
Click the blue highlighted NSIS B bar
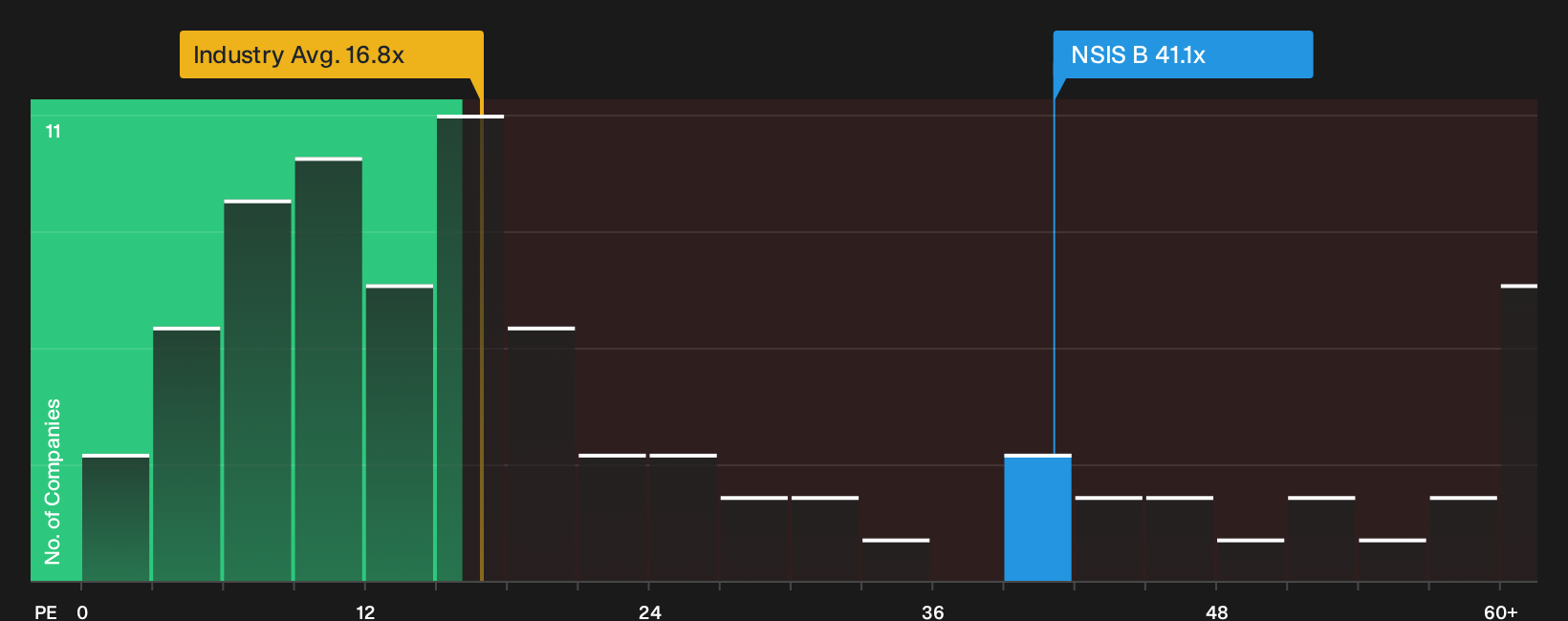click(x=1037, y=518)
